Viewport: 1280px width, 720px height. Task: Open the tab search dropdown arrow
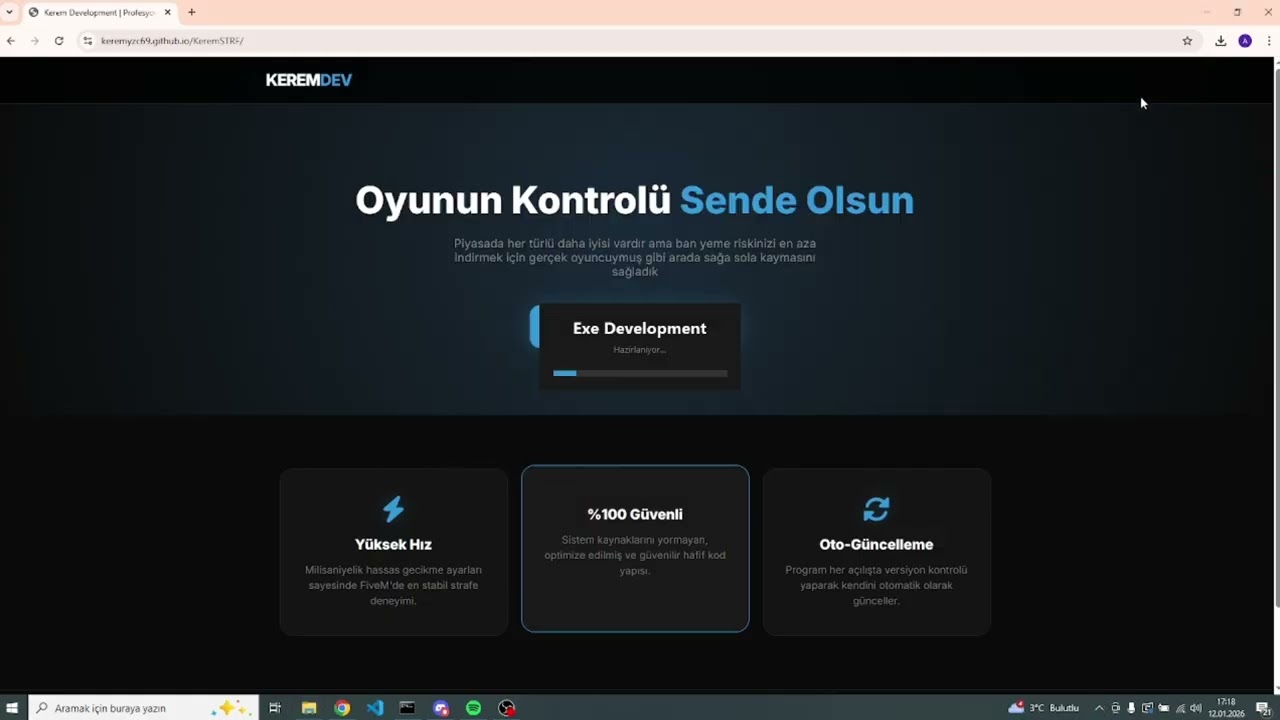tap(9, 12)
